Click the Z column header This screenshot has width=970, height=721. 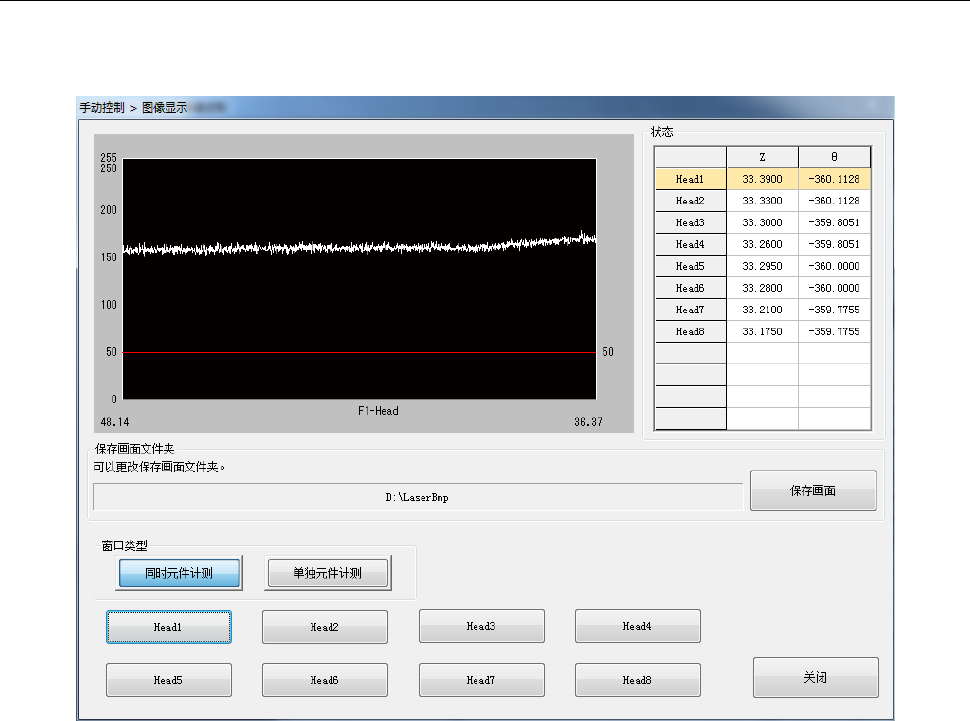point(762,157)
